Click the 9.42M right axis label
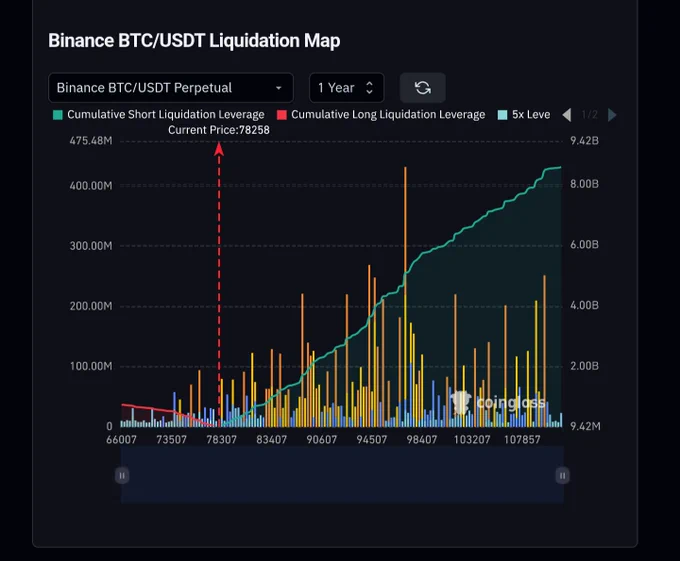680x561 pixels. [x=585, y=426]
